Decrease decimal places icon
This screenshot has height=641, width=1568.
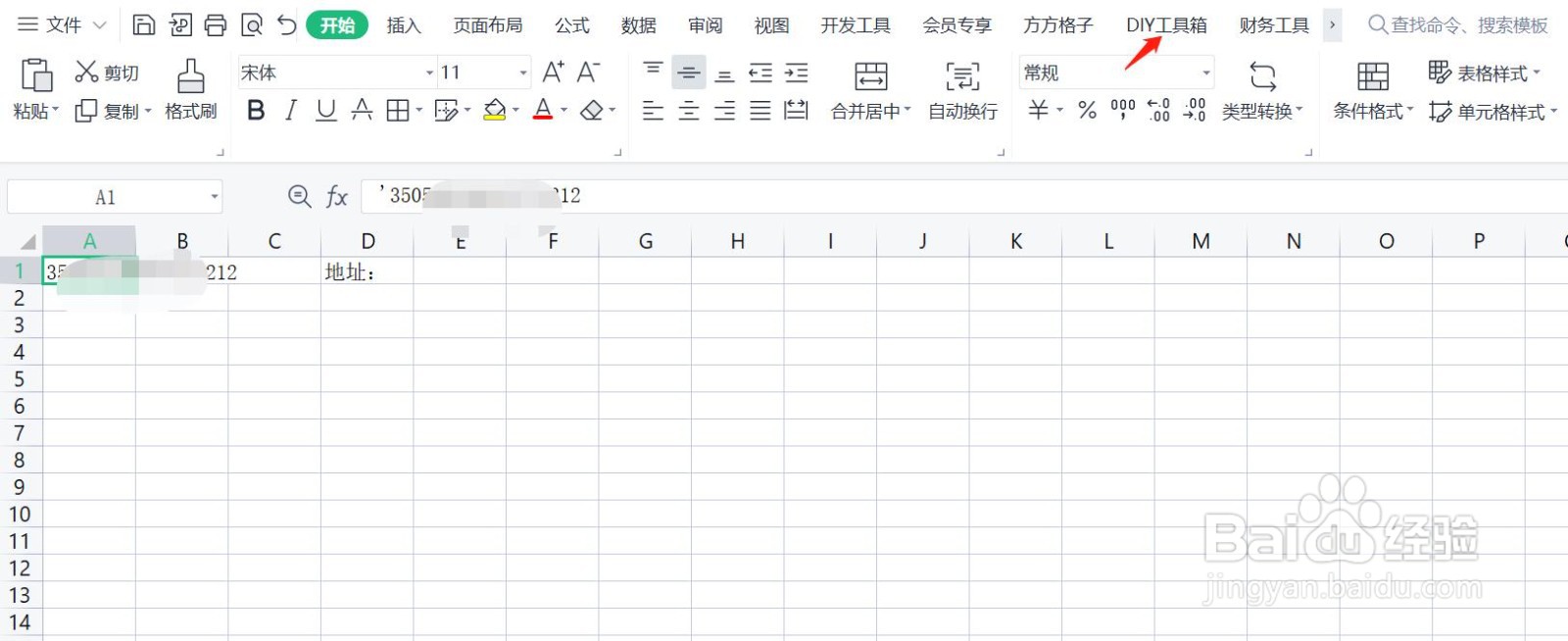[x=1195, y=110]
